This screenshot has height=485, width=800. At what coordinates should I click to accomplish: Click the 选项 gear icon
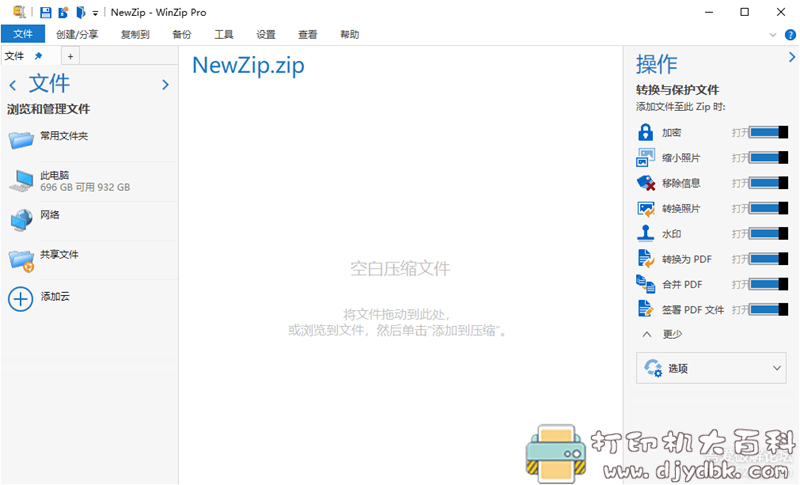(x=653, y=368)
